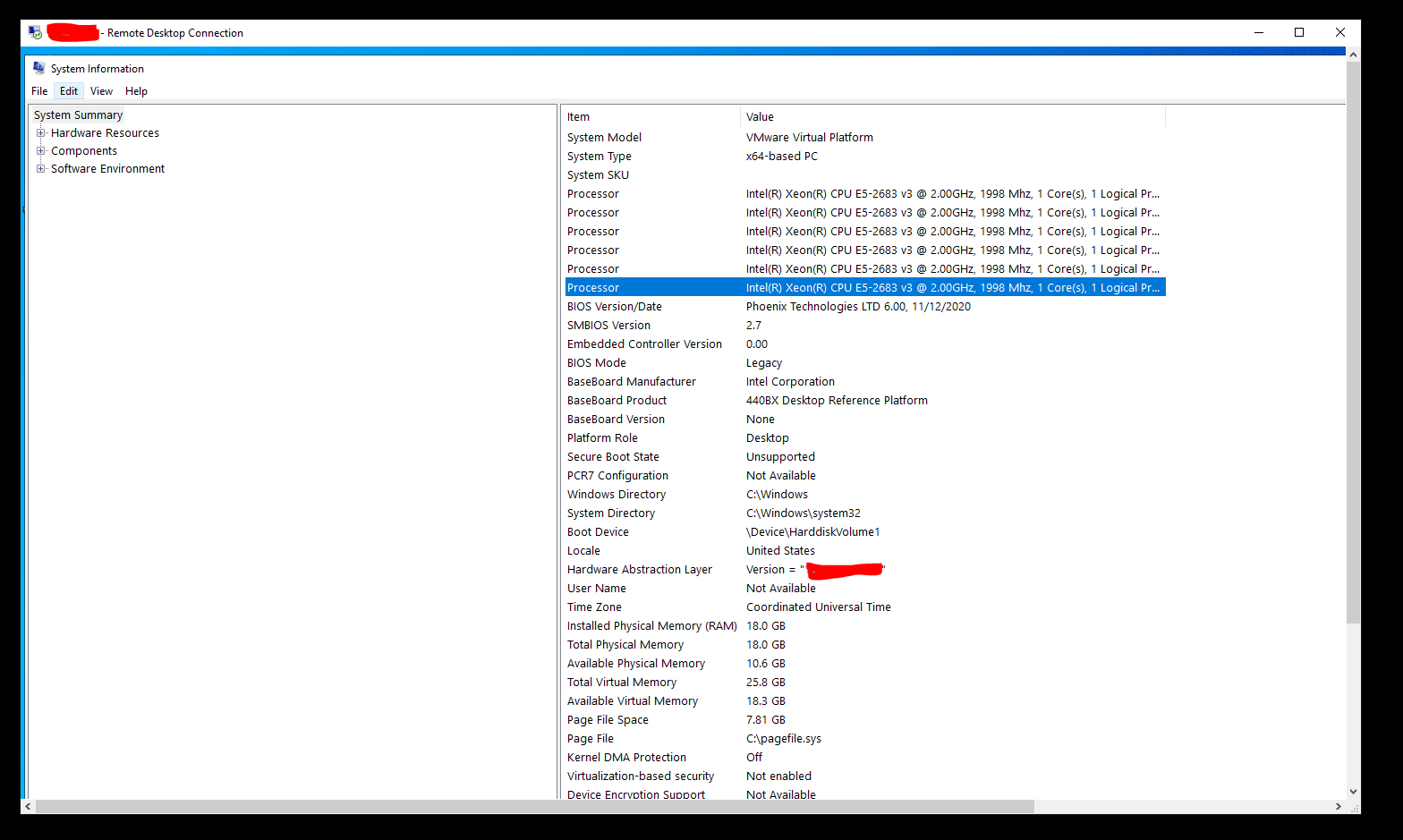Screen dimensions: 1403x840
Task: Click the Phoenix Technologies BIOS value
Action: point(858,307)
